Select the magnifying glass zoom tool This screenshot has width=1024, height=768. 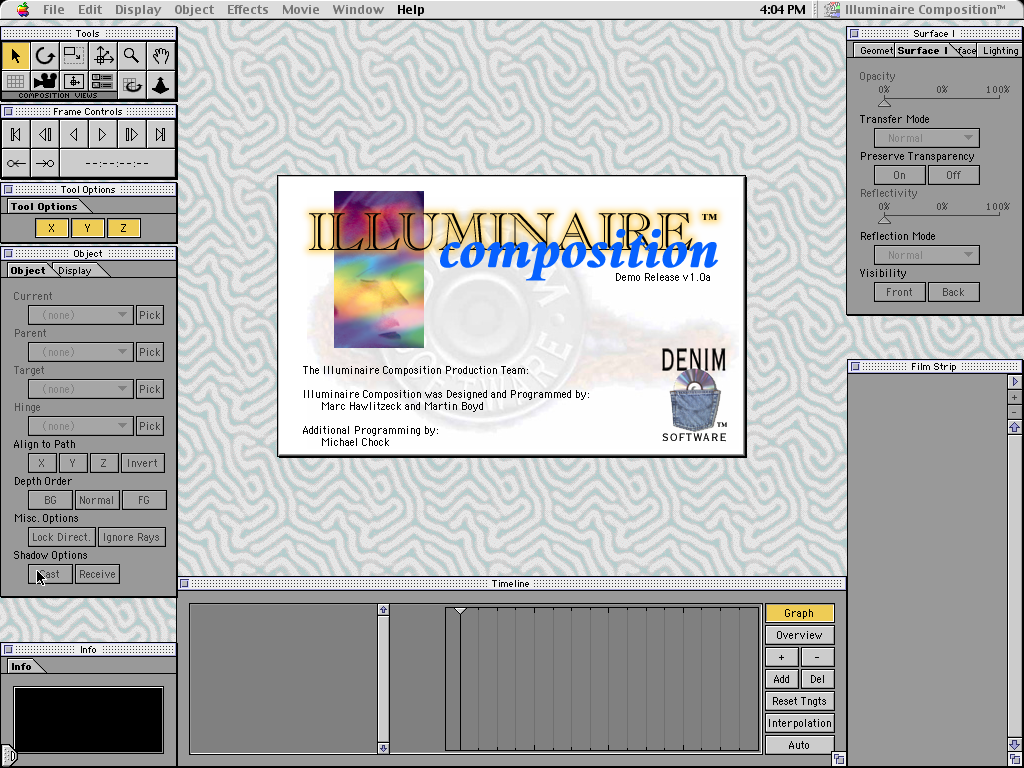tap(131, 56)
